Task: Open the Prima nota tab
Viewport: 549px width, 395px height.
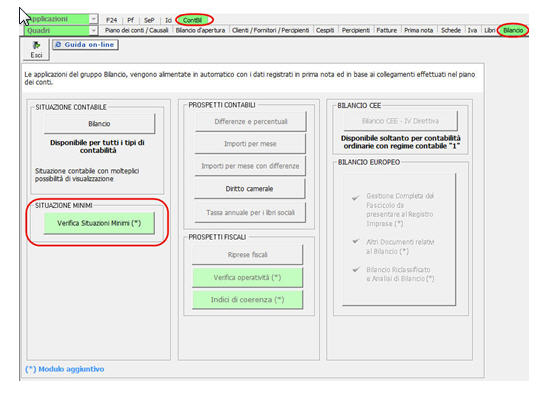Action: click(419, 30)
